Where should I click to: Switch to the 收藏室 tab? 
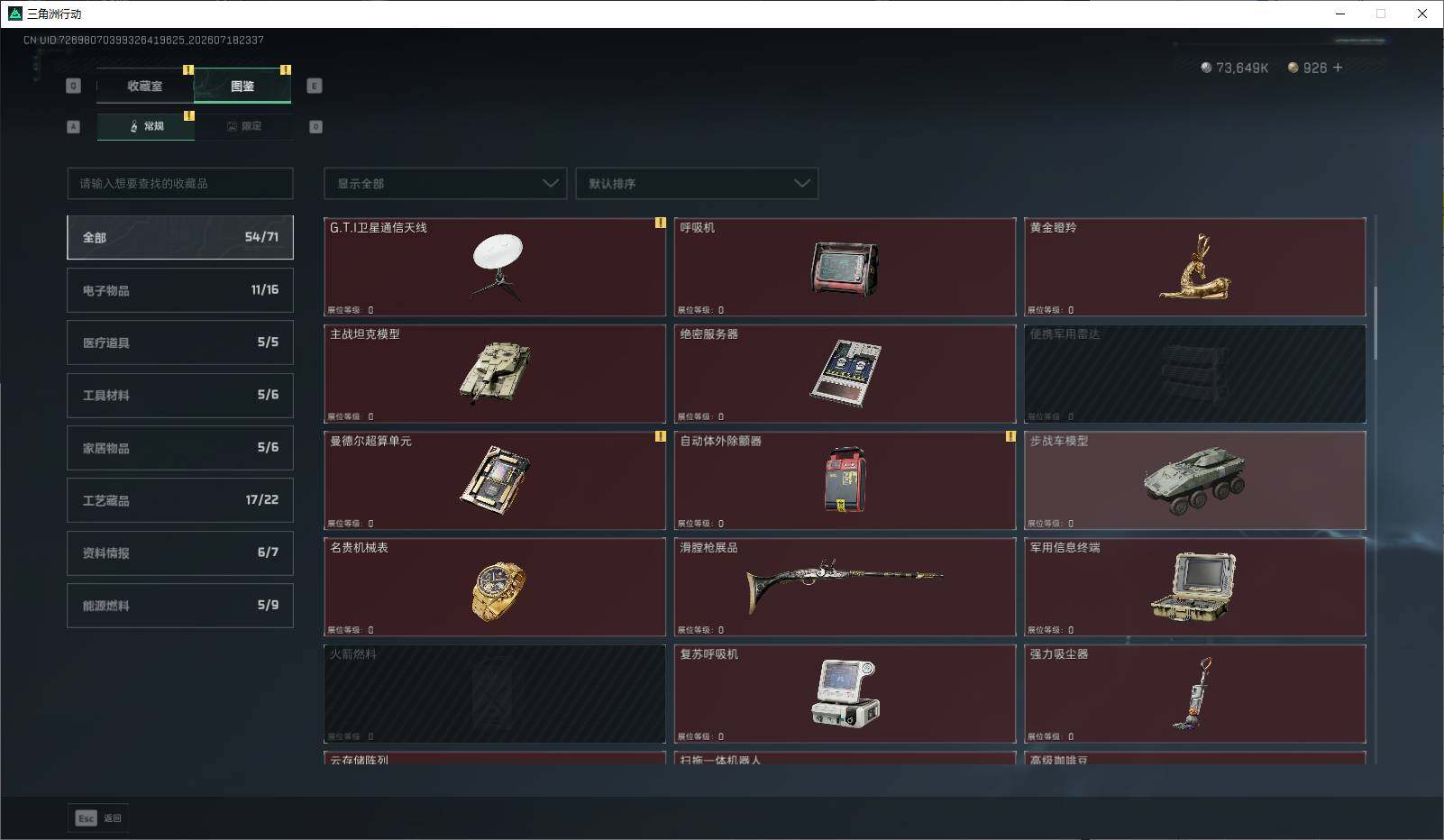(x=145, y=86)
